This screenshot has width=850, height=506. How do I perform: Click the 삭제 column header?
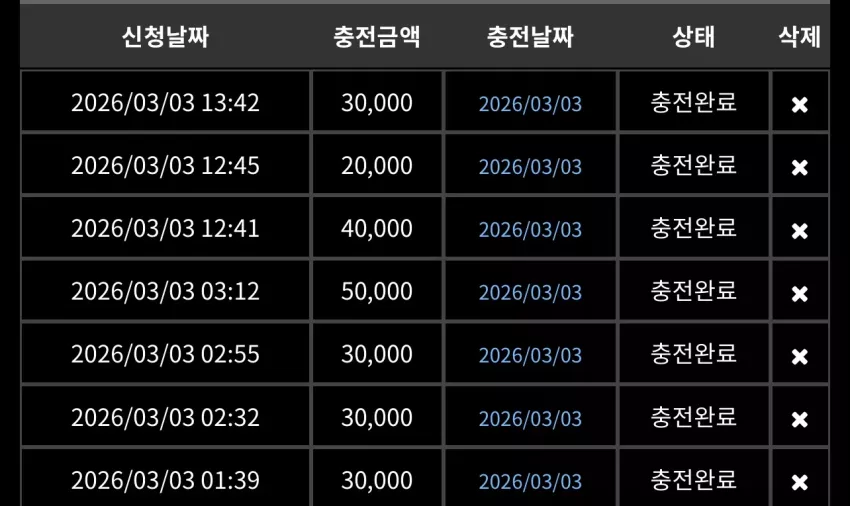(800, 37)
